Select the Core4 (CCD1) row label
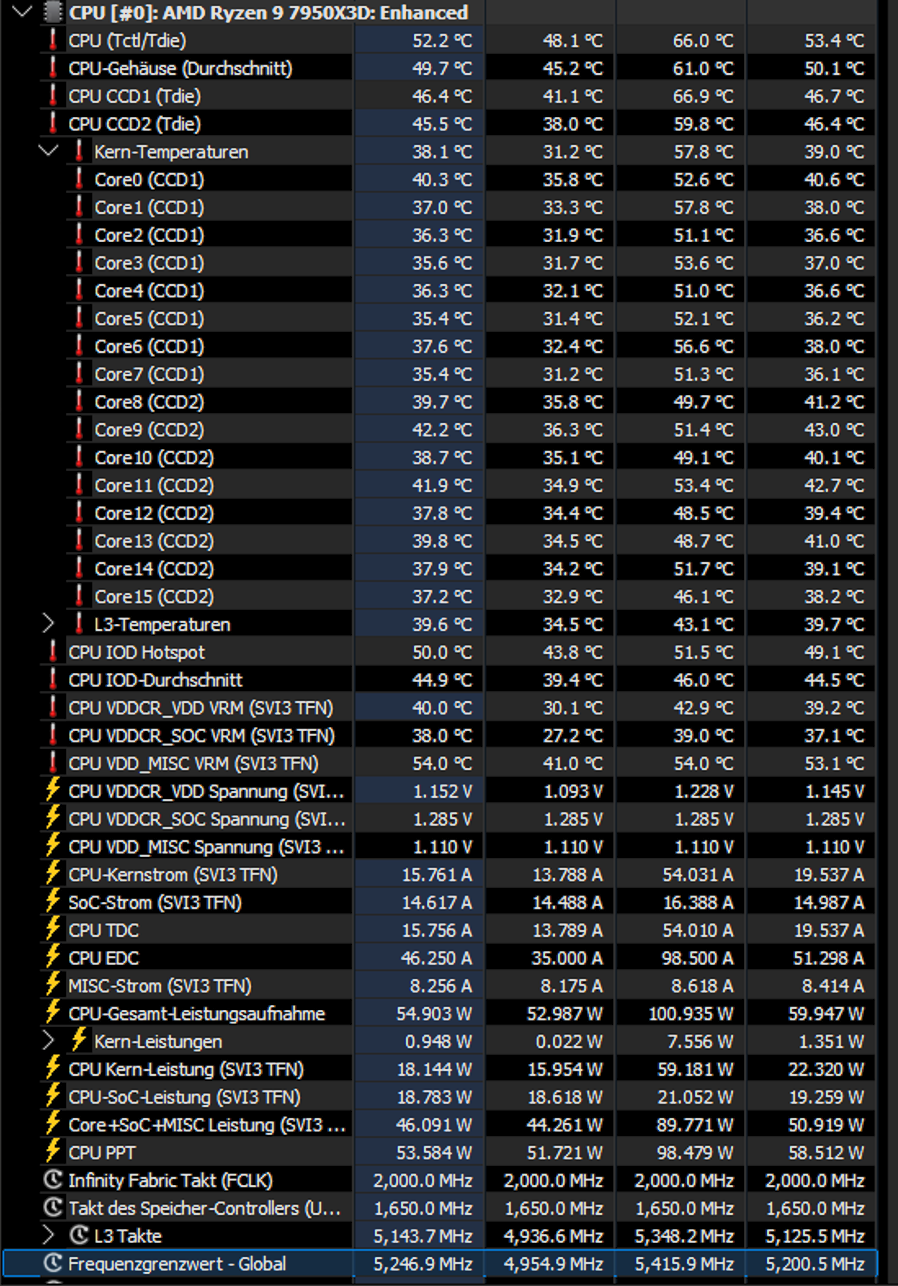898x1286 pixels. tap(149, 291)
